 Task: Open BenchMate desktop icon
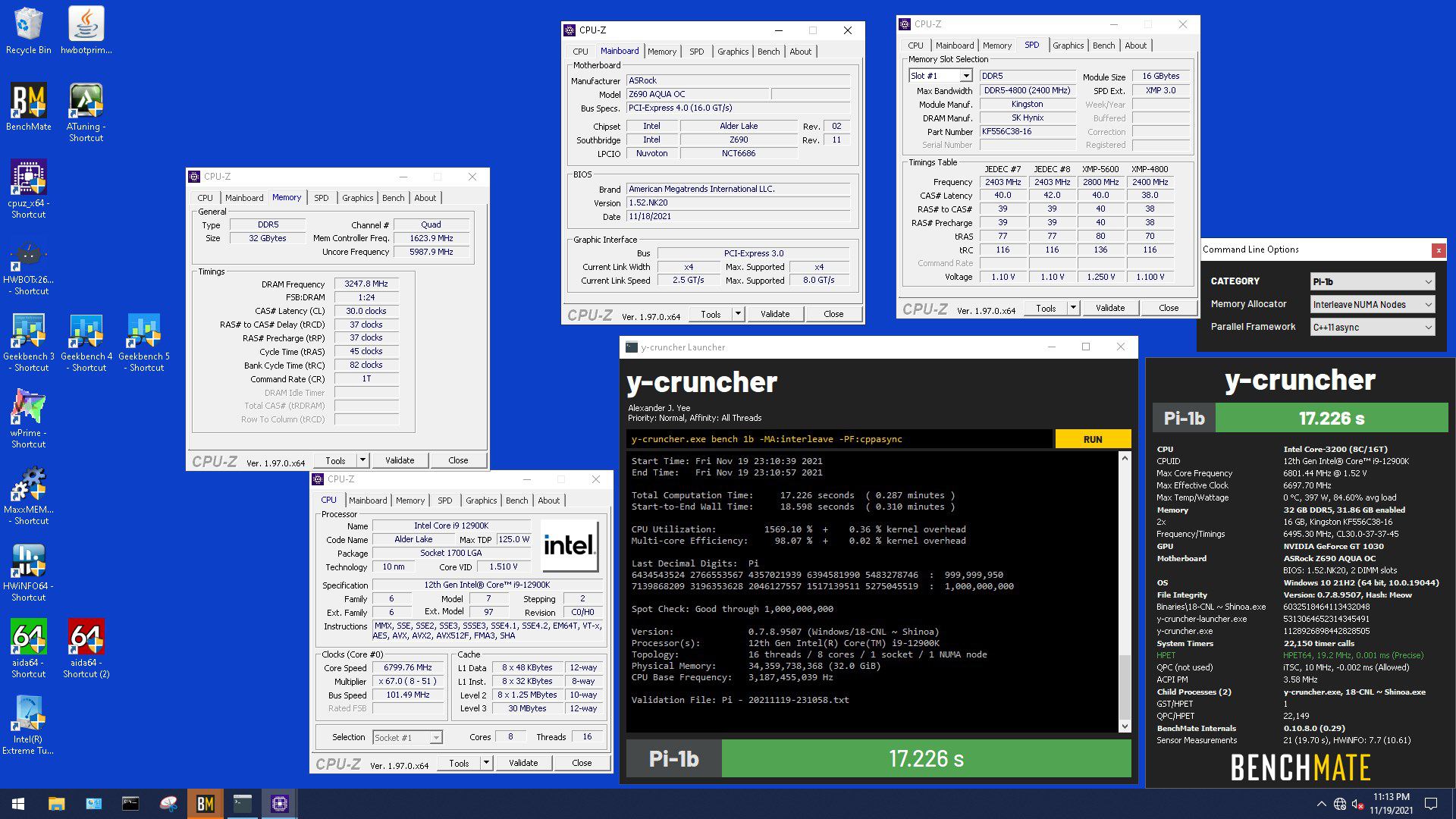coord(28,107)
